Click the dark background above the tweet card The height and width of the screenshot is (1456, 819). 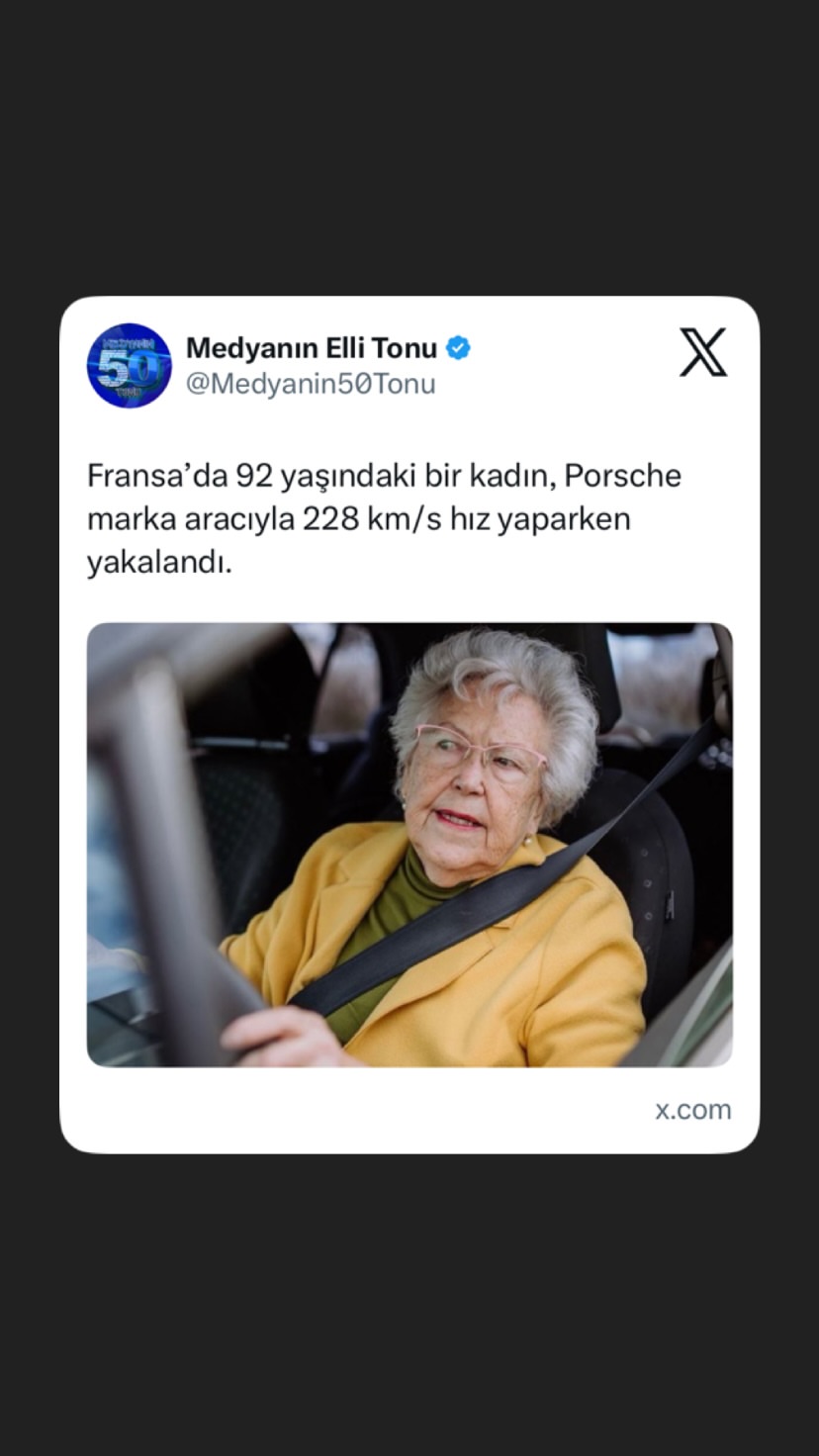click(409, 148)
